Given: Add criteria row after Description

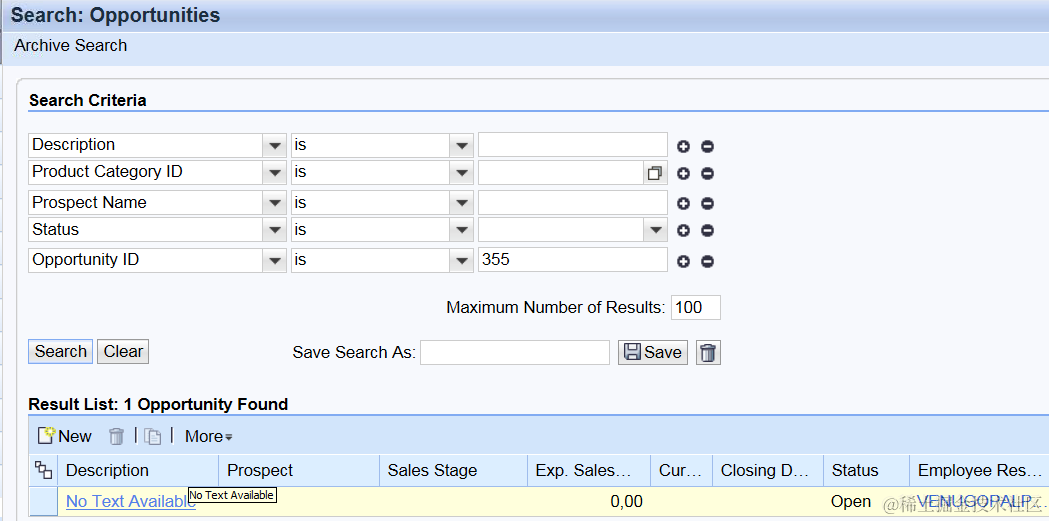Looking at the screenshot, I should coord(684,146).
